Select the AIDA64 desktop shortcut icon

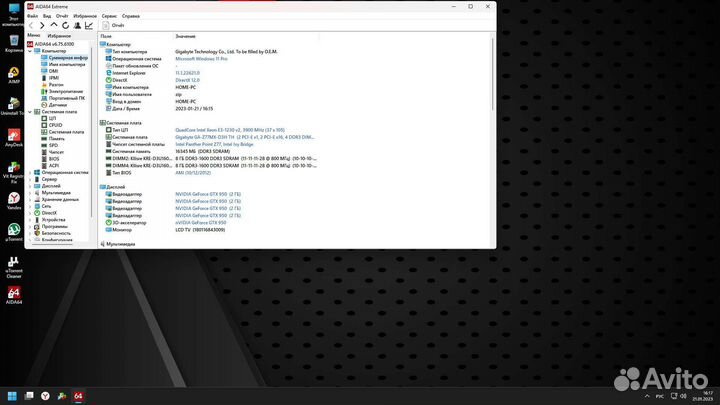click(14, 294)
